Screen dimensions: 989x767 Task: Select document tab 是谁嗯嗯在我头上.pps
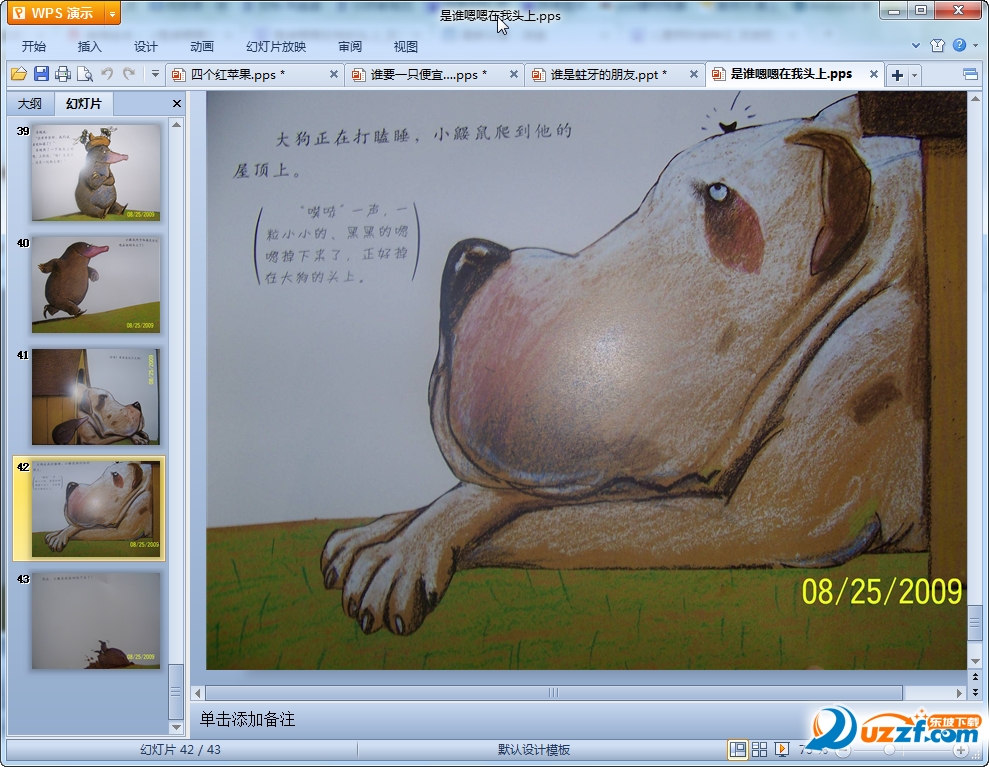[795, 74]
